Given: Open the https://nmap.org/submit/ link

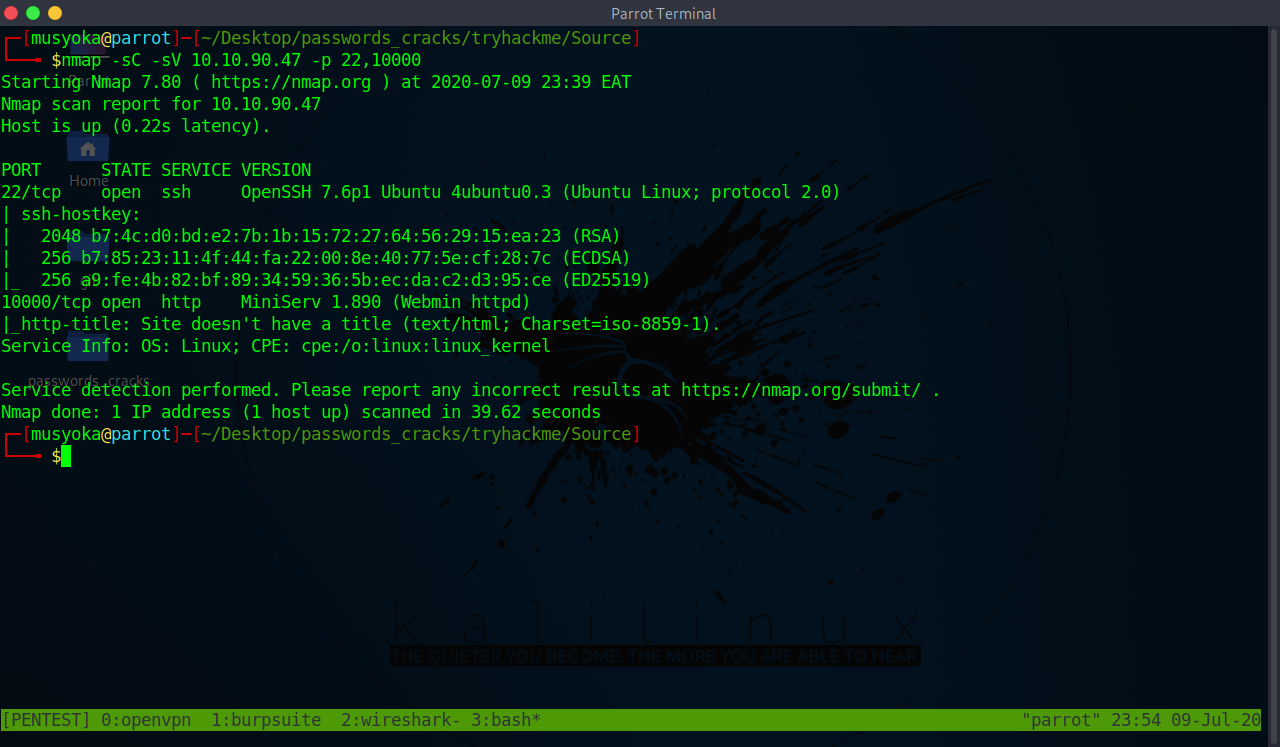Looking at the screenshot, I should point(801,390).
